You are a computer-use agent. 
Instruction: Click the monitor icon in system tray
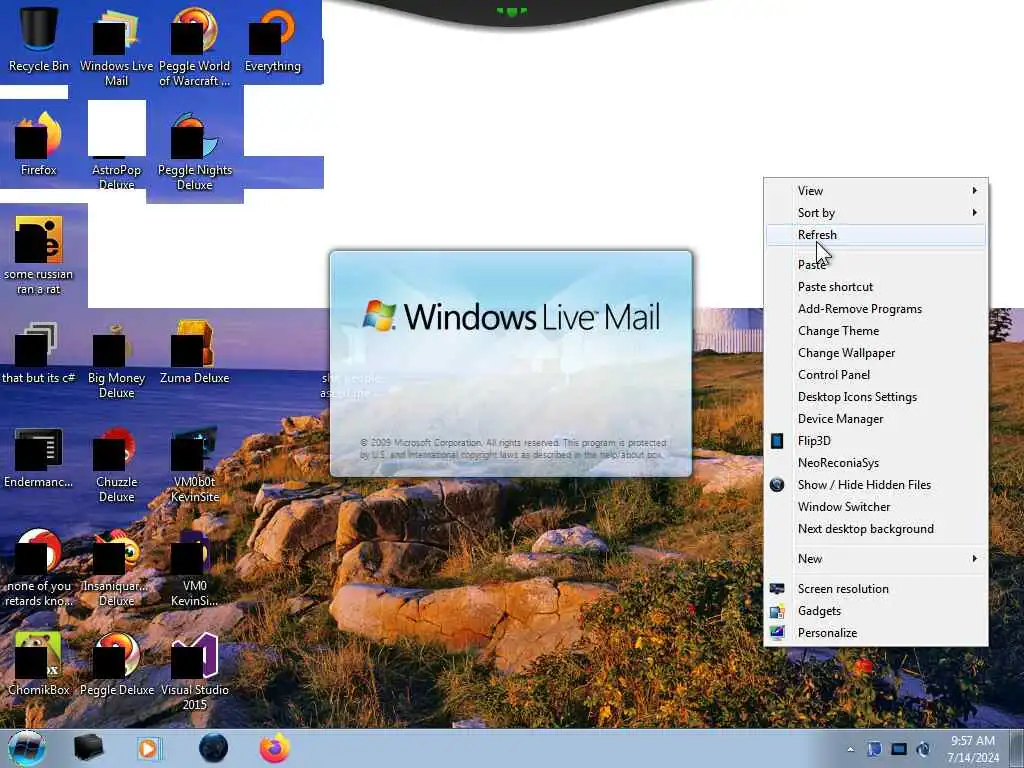point(899,749)
